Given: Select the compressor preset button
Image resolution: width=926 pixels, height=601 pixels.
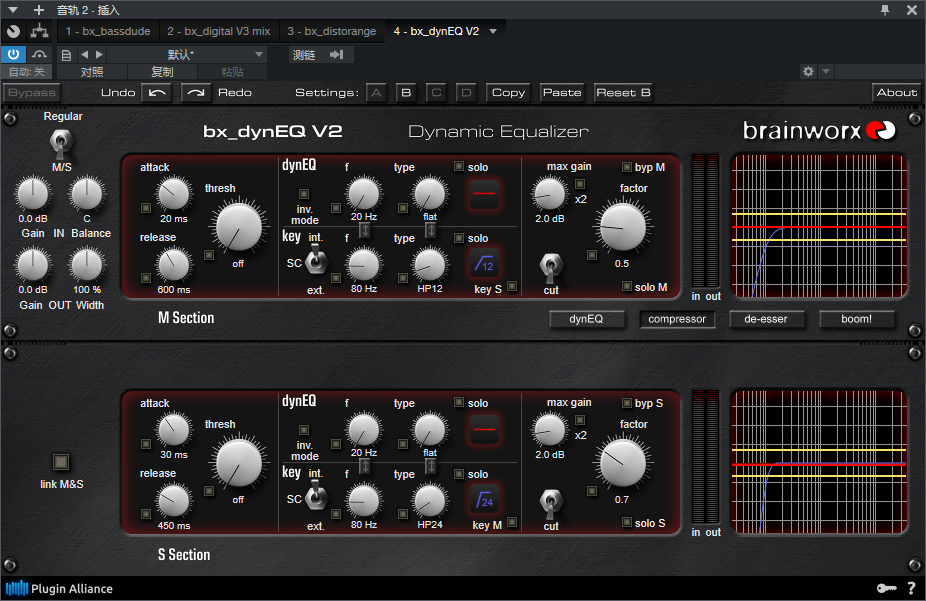Looking at the screenshot, I should pos(677,319).
